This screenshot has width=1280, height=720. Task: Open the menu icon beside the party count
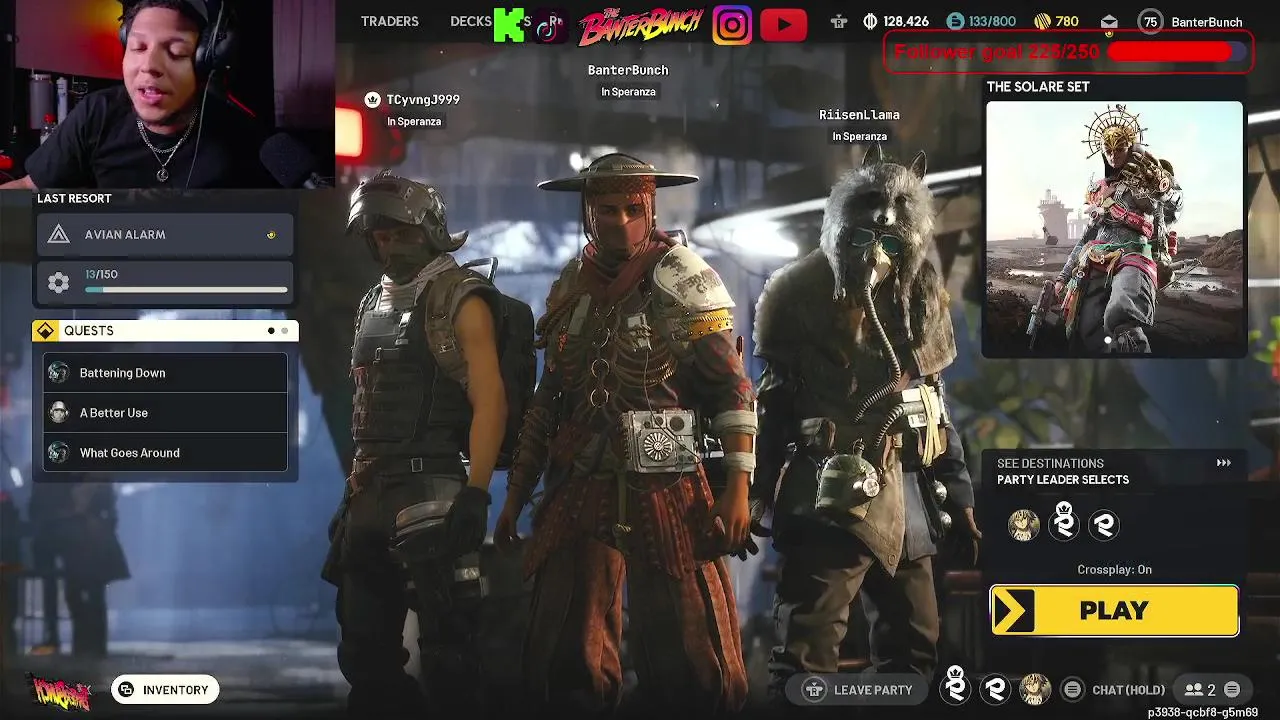click(x=1232, y=690)
